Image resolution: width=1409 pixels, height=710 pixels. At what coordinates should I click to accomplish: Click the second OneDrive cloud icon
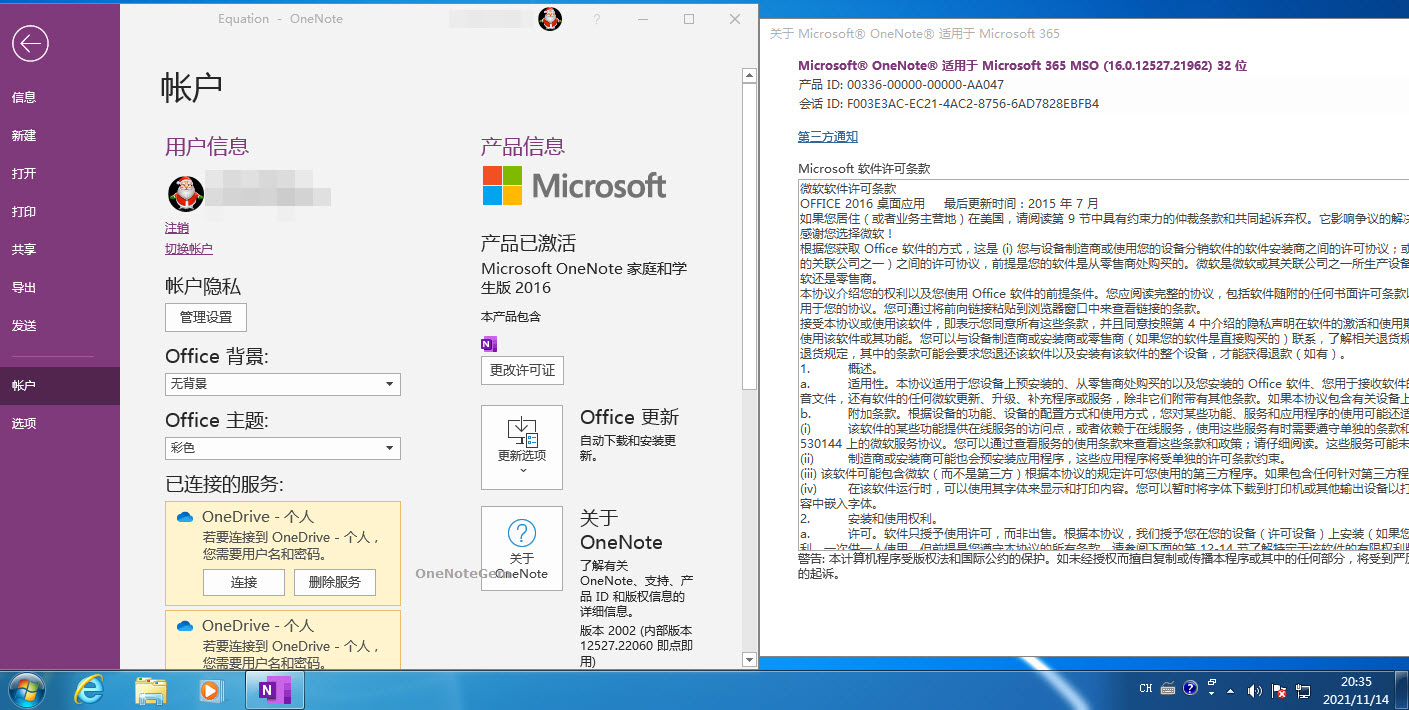[184, 626]
